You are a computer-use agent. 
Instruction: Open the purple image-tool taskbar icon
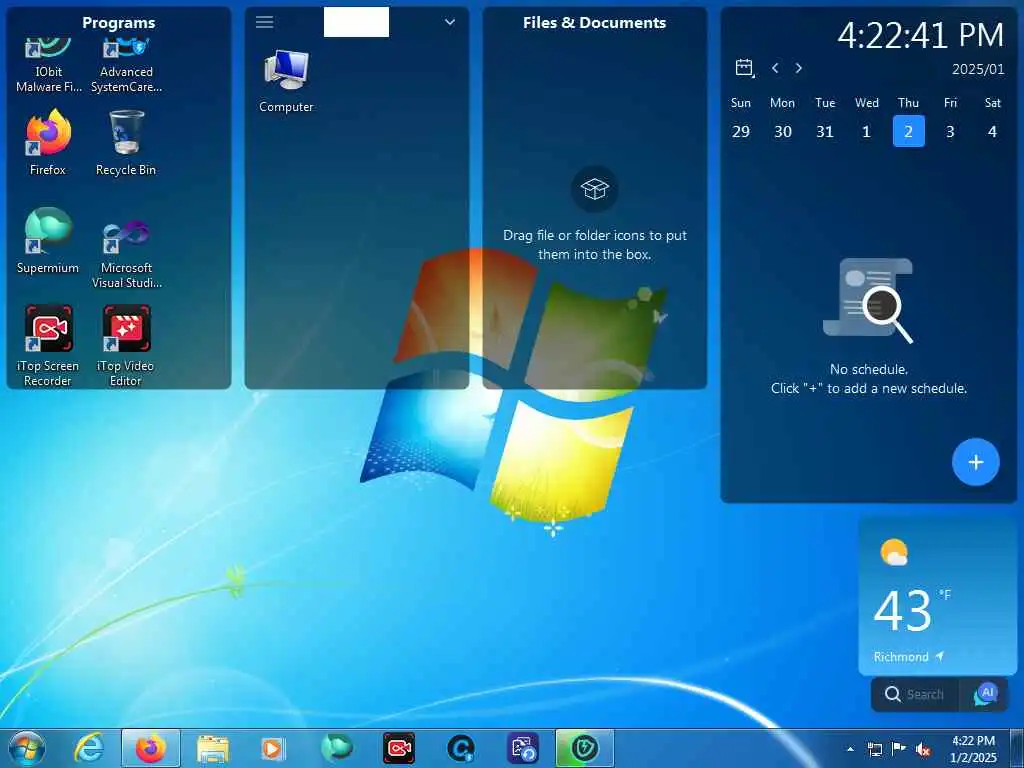pos(523,748)
